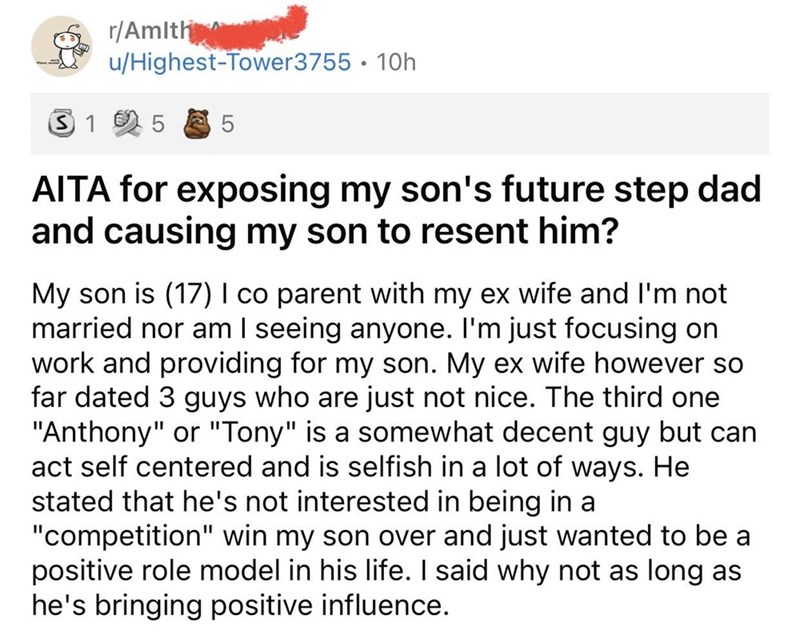The height and width of the screenshot is (642, 800).
Task: Click the bear Hugz award icon
Action: pos(198,125)
